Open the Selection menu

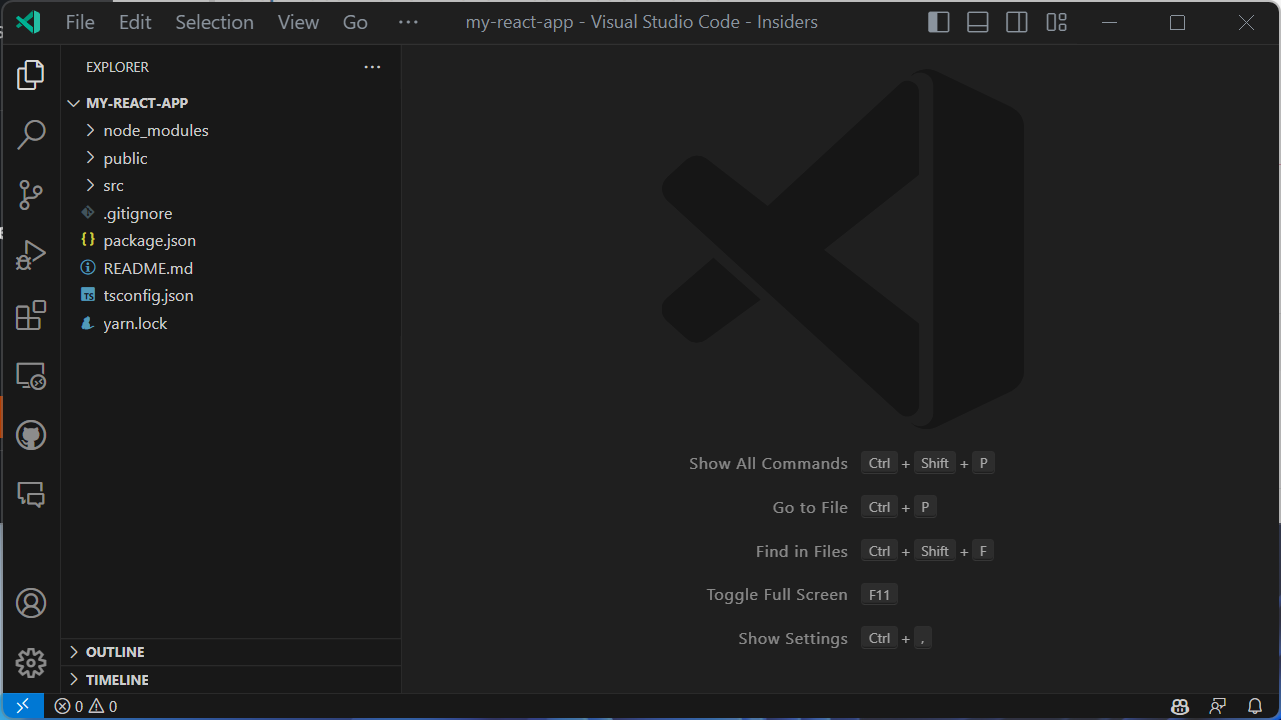214,22
